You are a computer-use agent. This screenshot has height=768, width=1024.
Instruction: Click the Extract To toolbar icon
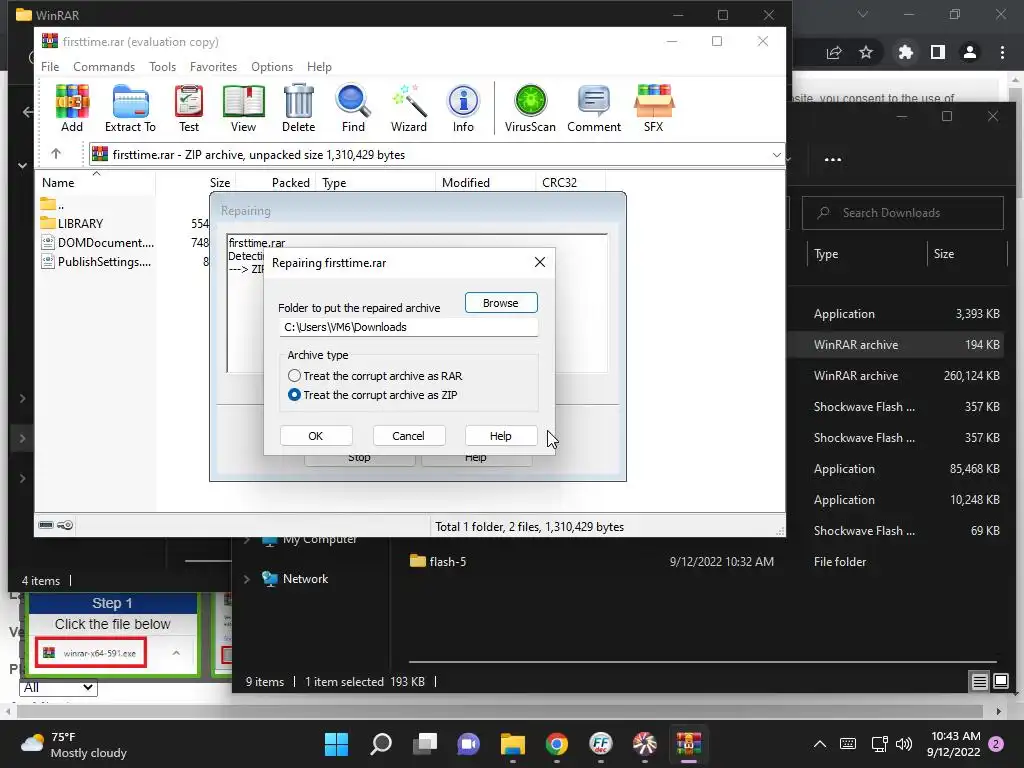pyautogui.click(x=131, y=108)
